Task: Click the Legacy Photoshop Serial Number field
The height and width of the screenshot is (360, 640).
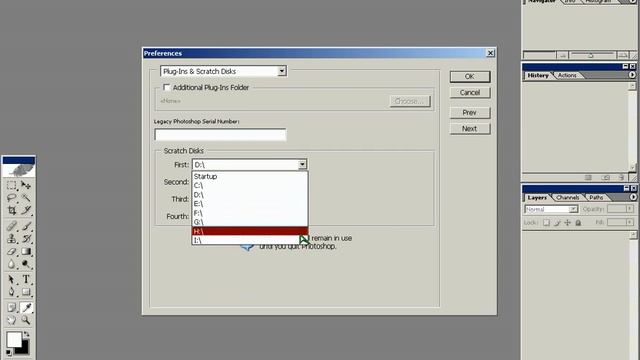Action: [x=220, y=135]
